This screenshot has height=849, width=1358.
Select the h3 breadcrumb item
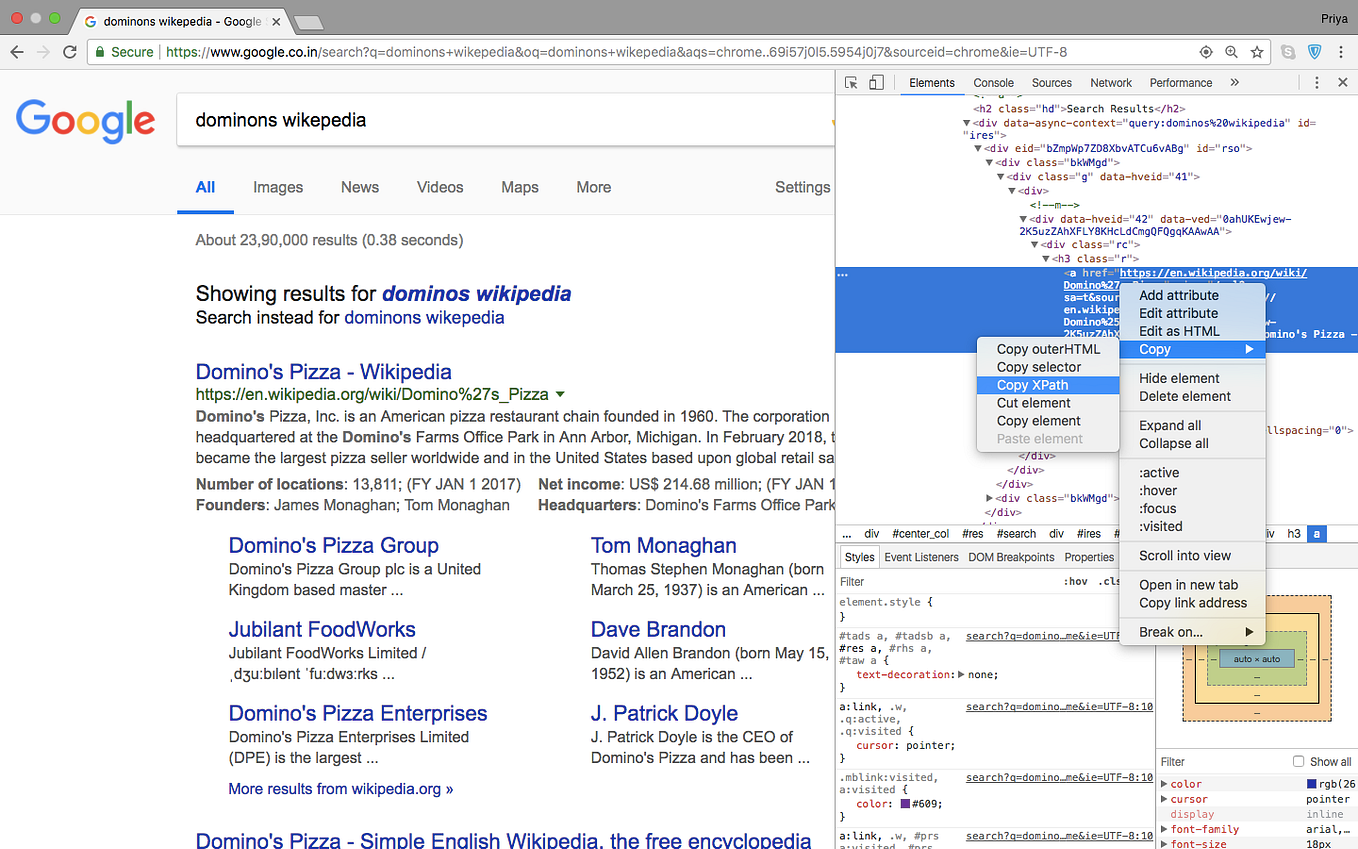pyautogui.click(x=1294, y=534)
